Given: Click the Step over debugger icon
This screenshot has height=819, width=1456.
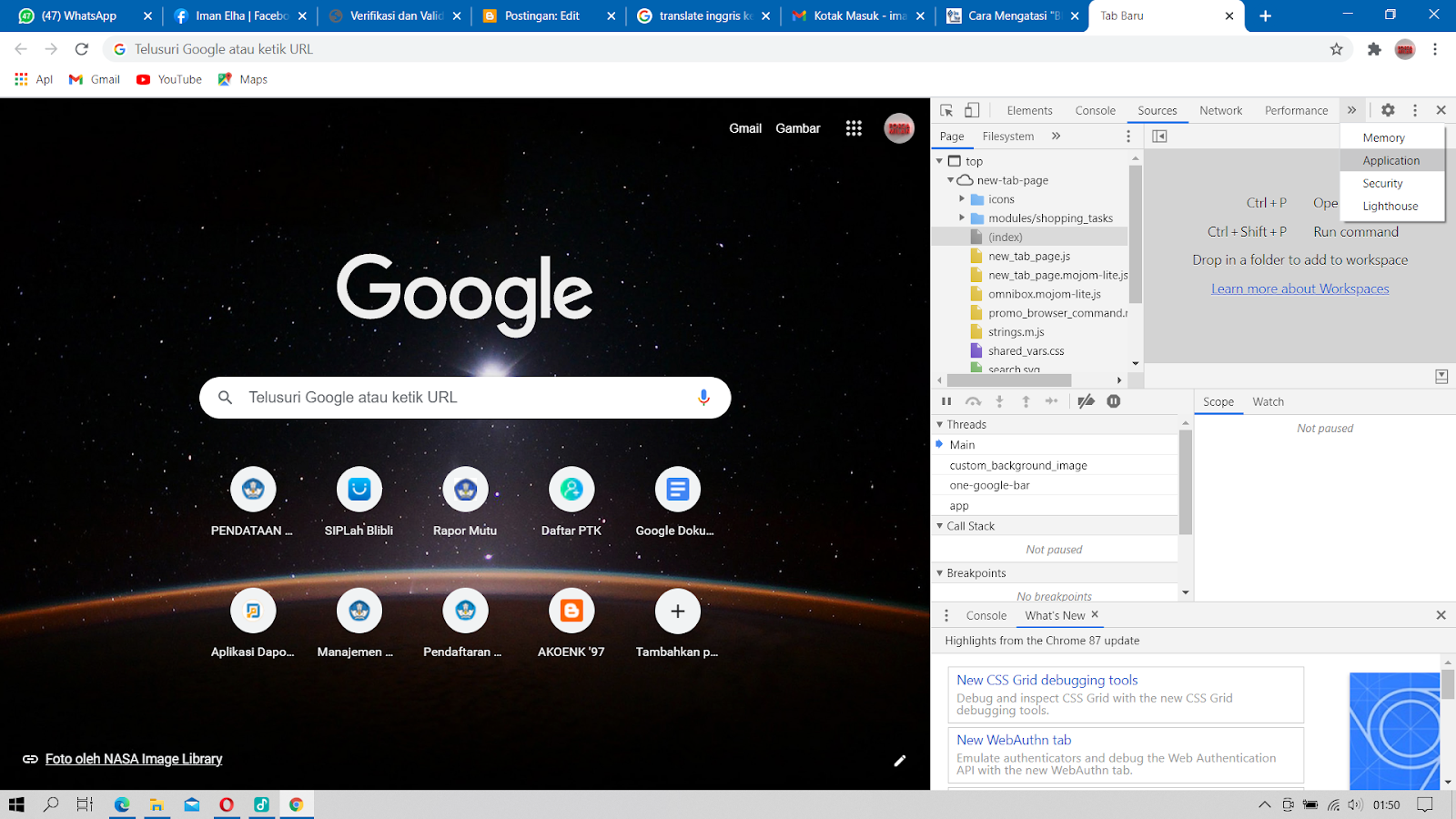Looking at the screenshot, I should [973, 401].
